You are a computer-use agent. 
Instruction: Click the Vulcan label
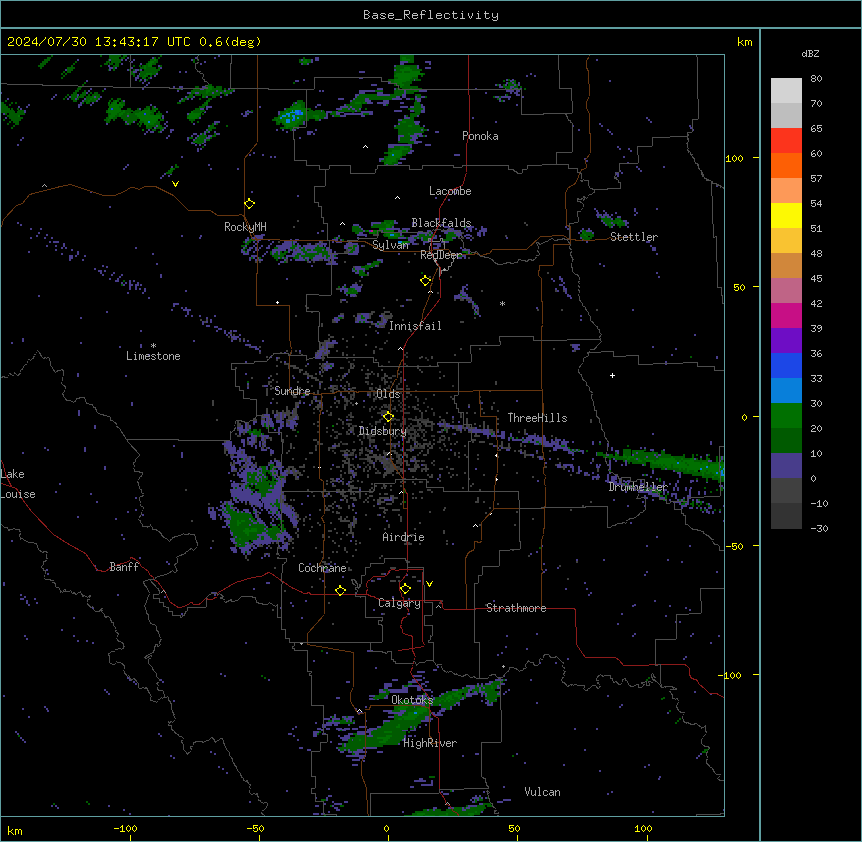point(542,792)
